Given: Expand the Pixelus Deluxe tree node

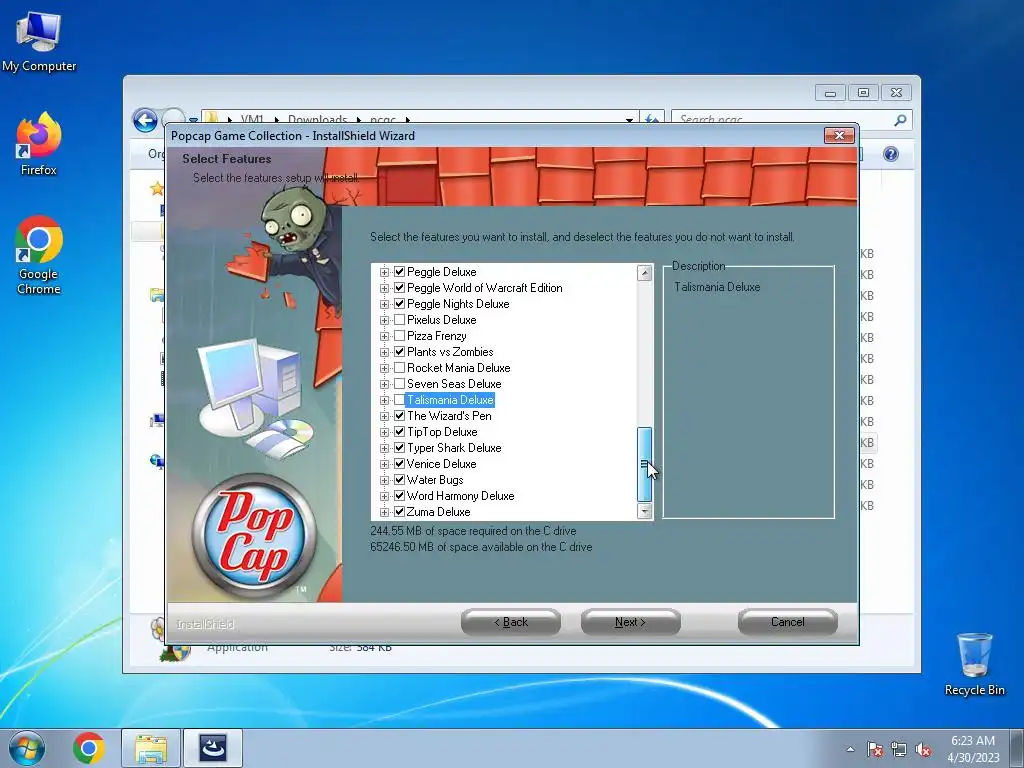Looking at the screenshot, I should pos(384,320).
